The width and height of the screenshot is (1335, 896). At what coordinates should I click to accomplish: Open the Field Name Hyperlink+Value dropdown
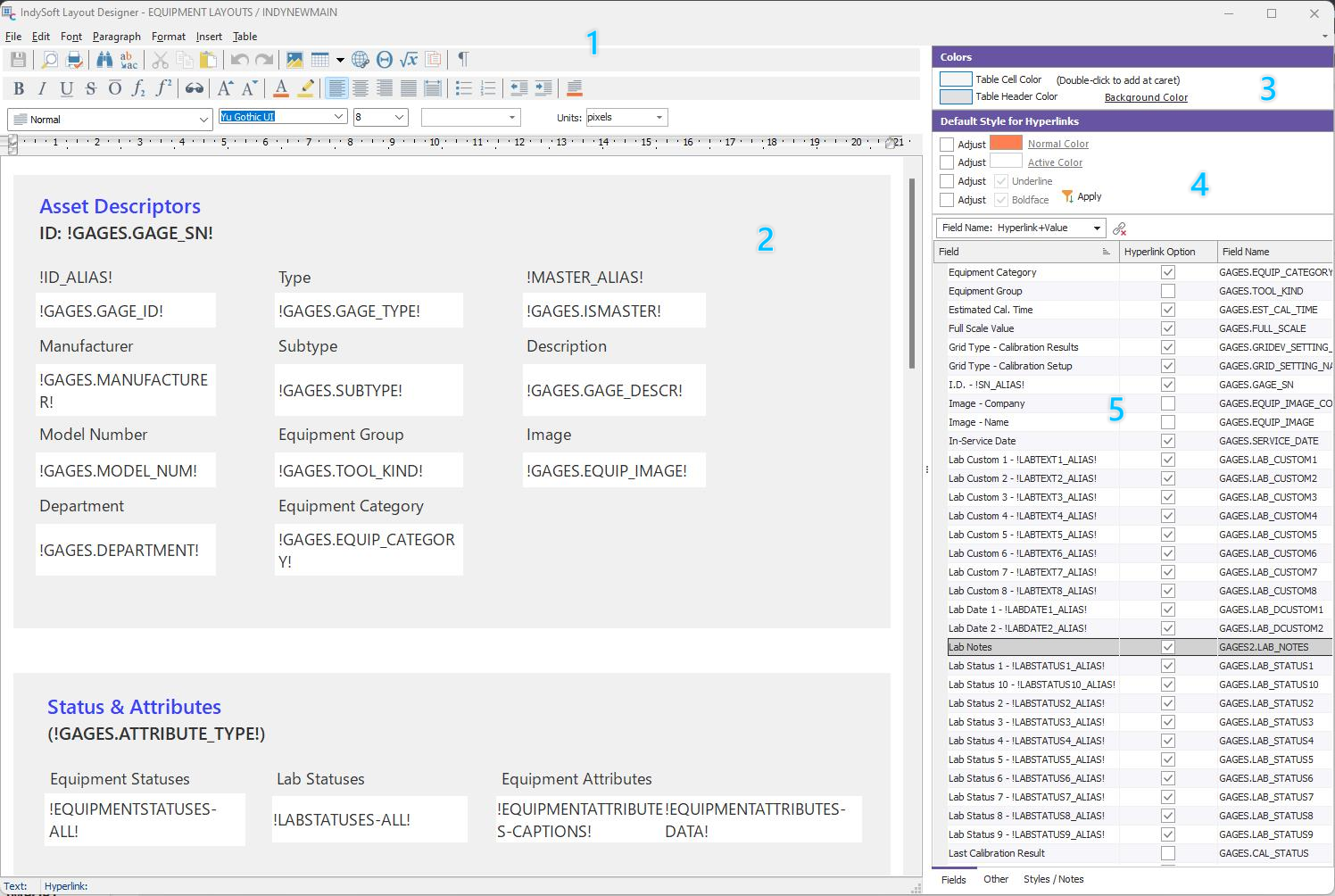point(1097,228)
